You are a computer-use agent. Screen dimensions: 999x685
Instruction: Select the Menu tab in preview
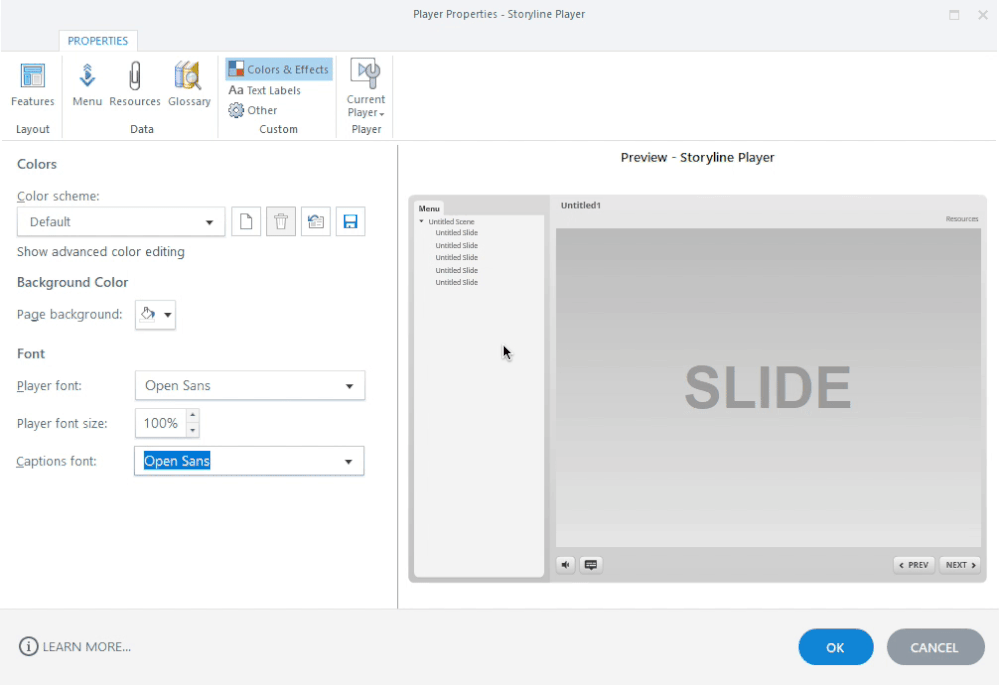point(429,208)
